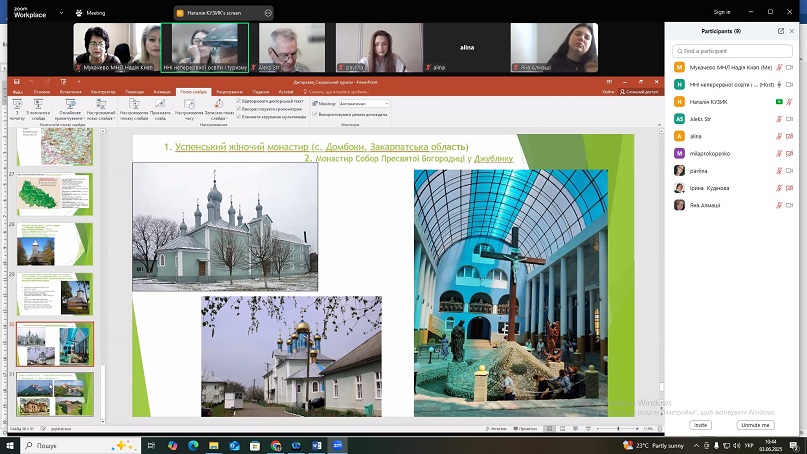Switch to the Основне ribbon tab
This screenshot has height=454, width=807.
coord(42,92)
